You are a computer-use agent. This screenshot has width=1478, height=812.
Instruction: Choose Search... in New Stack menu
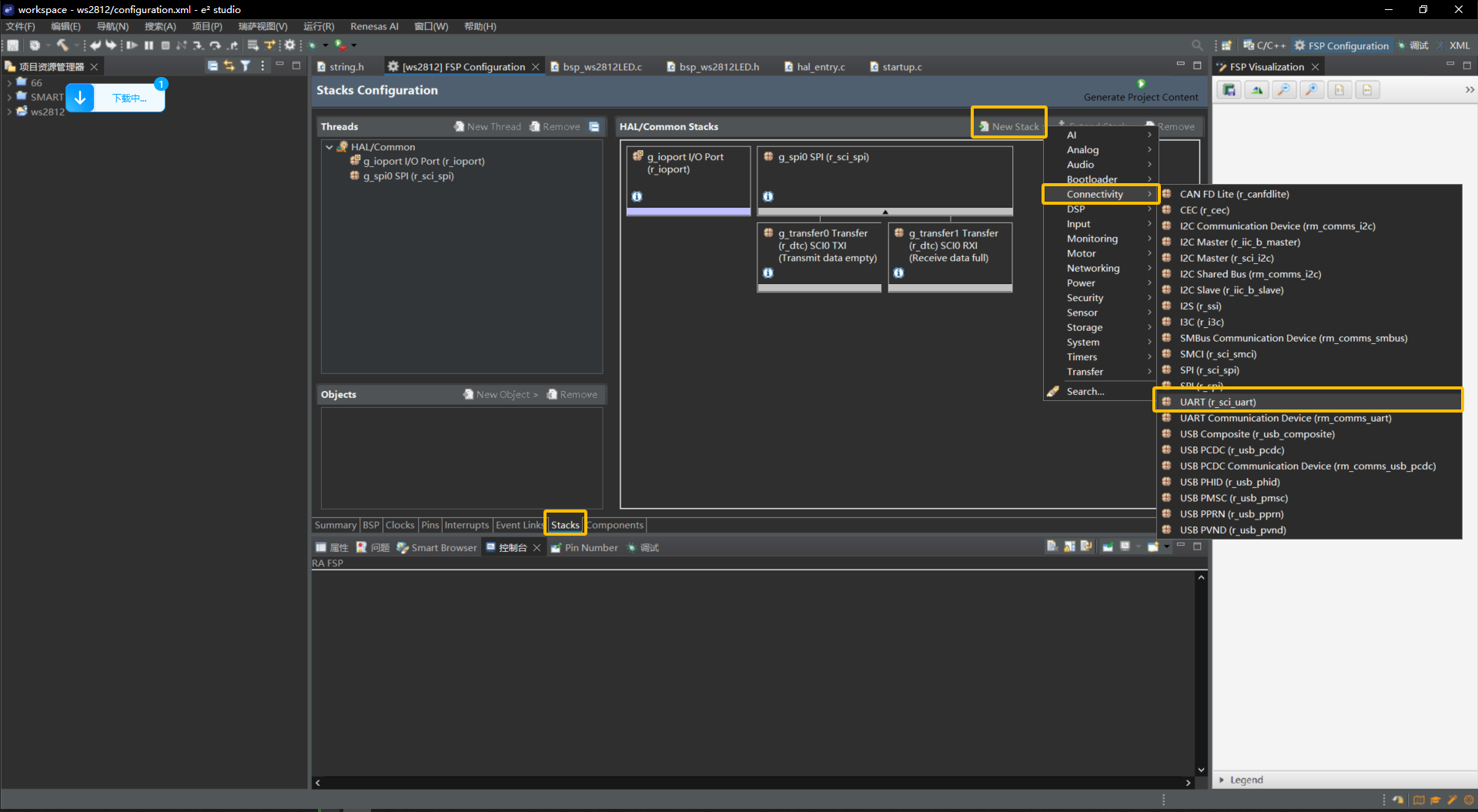[1101, 392]
